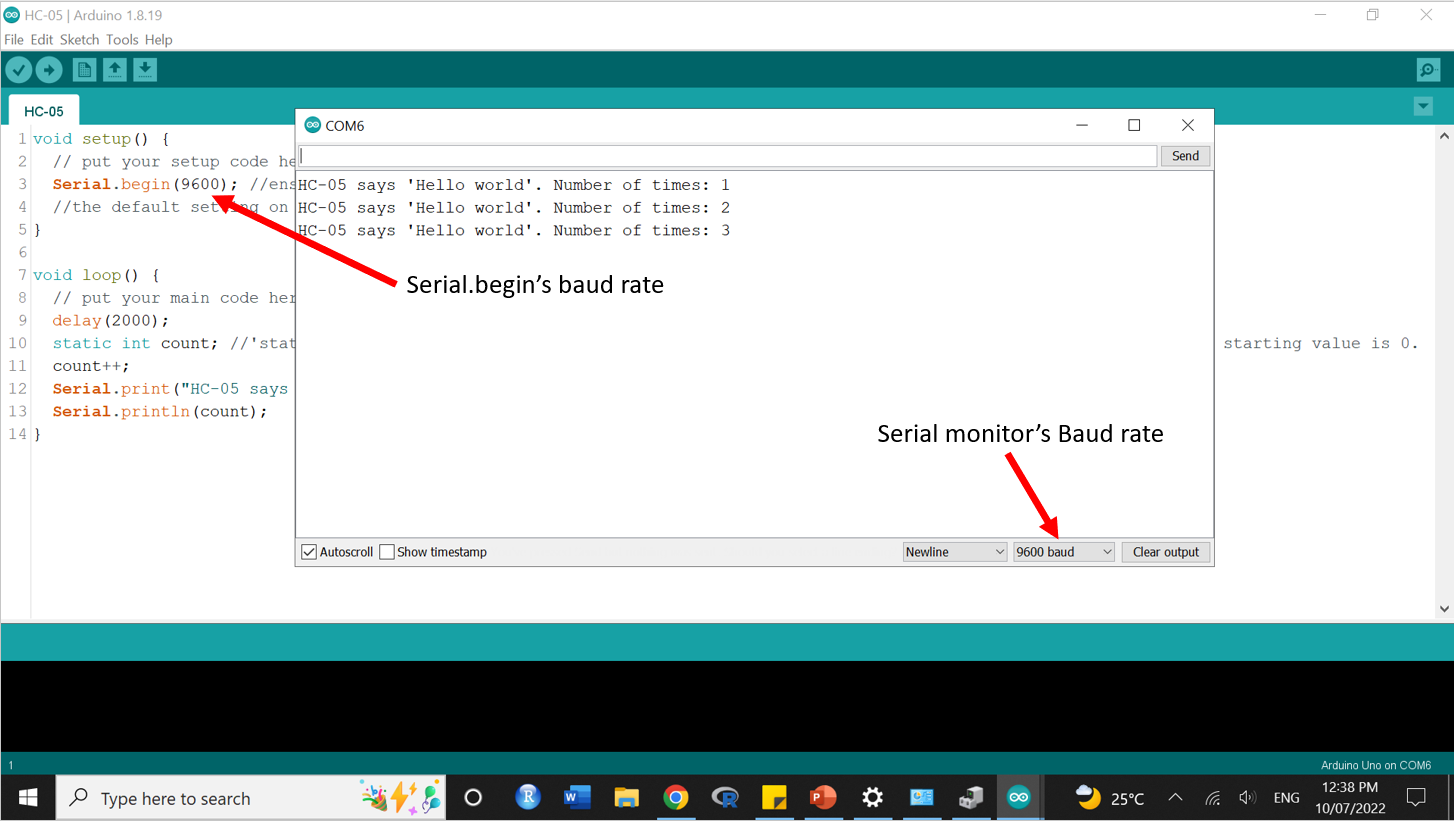Open the Action Center notifications icon

[1416, 798]
